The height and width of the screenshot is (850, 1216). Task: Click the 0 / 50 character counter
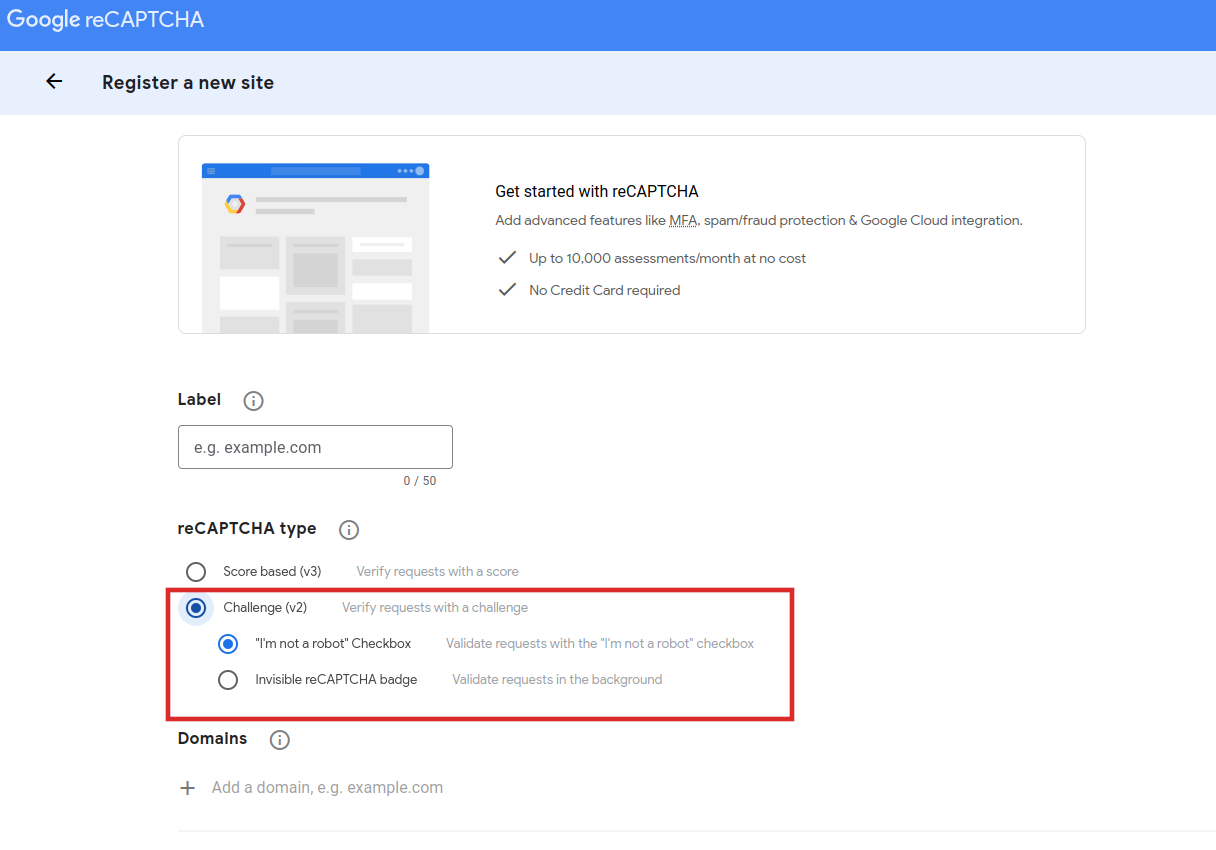[x=420, y=481]
